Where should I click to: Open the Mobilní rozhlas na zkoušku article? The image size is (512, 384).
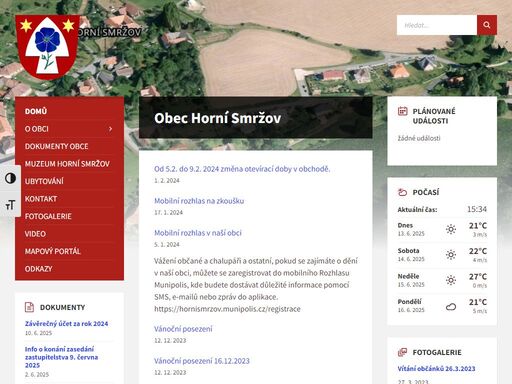pyautogui.click(x=199, y=201)
